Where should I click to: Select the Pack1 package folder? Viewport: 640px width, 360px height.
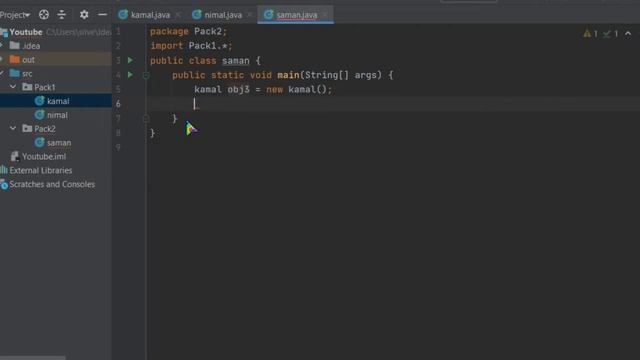(44, 87)
